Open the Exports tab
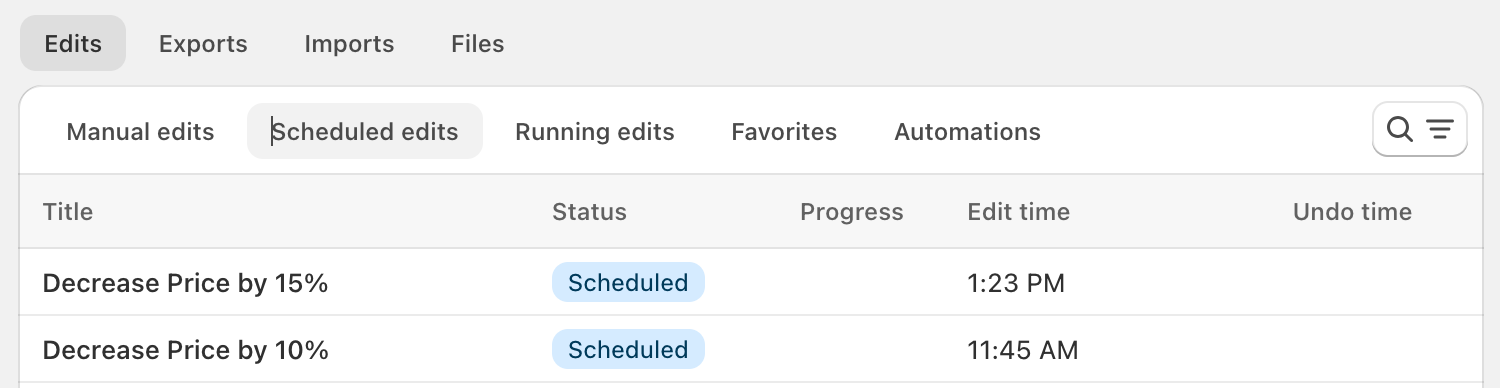The height and width of the screenshot is (388, 1500). point(203,44)
